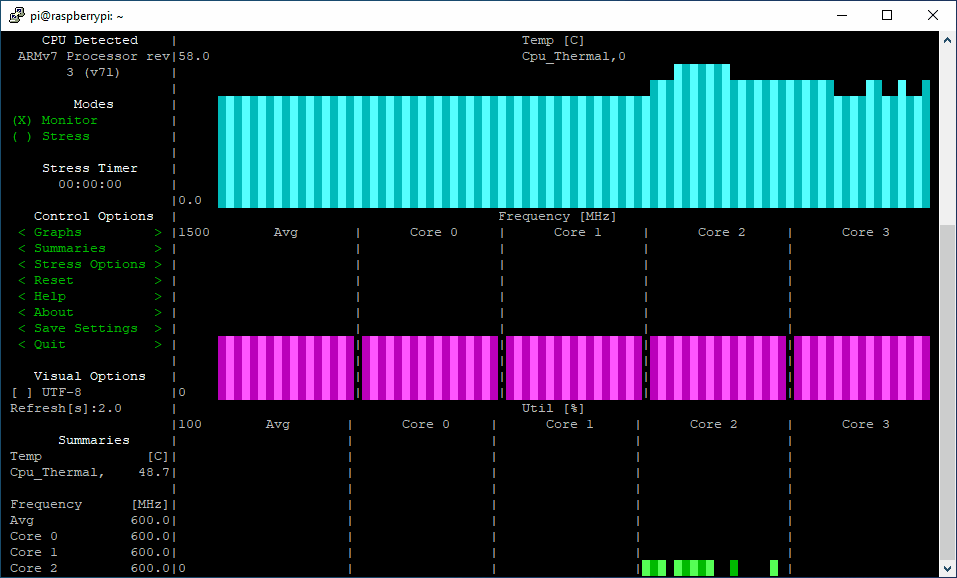Open the Help option
The image size is (957, 578).
click(x=90, y=296)
